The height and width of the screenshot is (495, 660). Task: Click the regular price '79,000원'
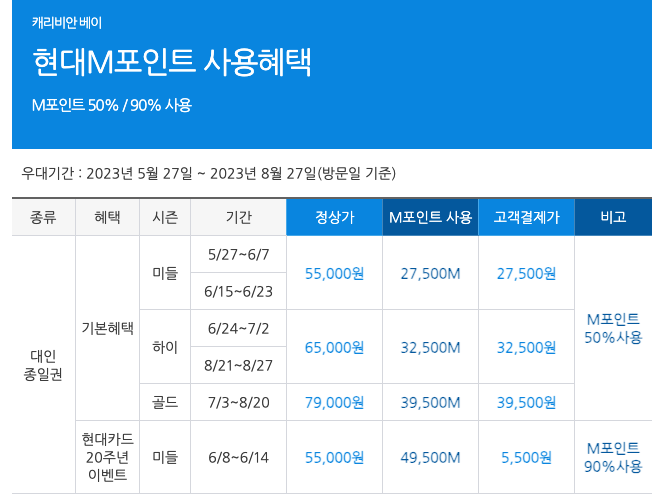pos(335,403)
